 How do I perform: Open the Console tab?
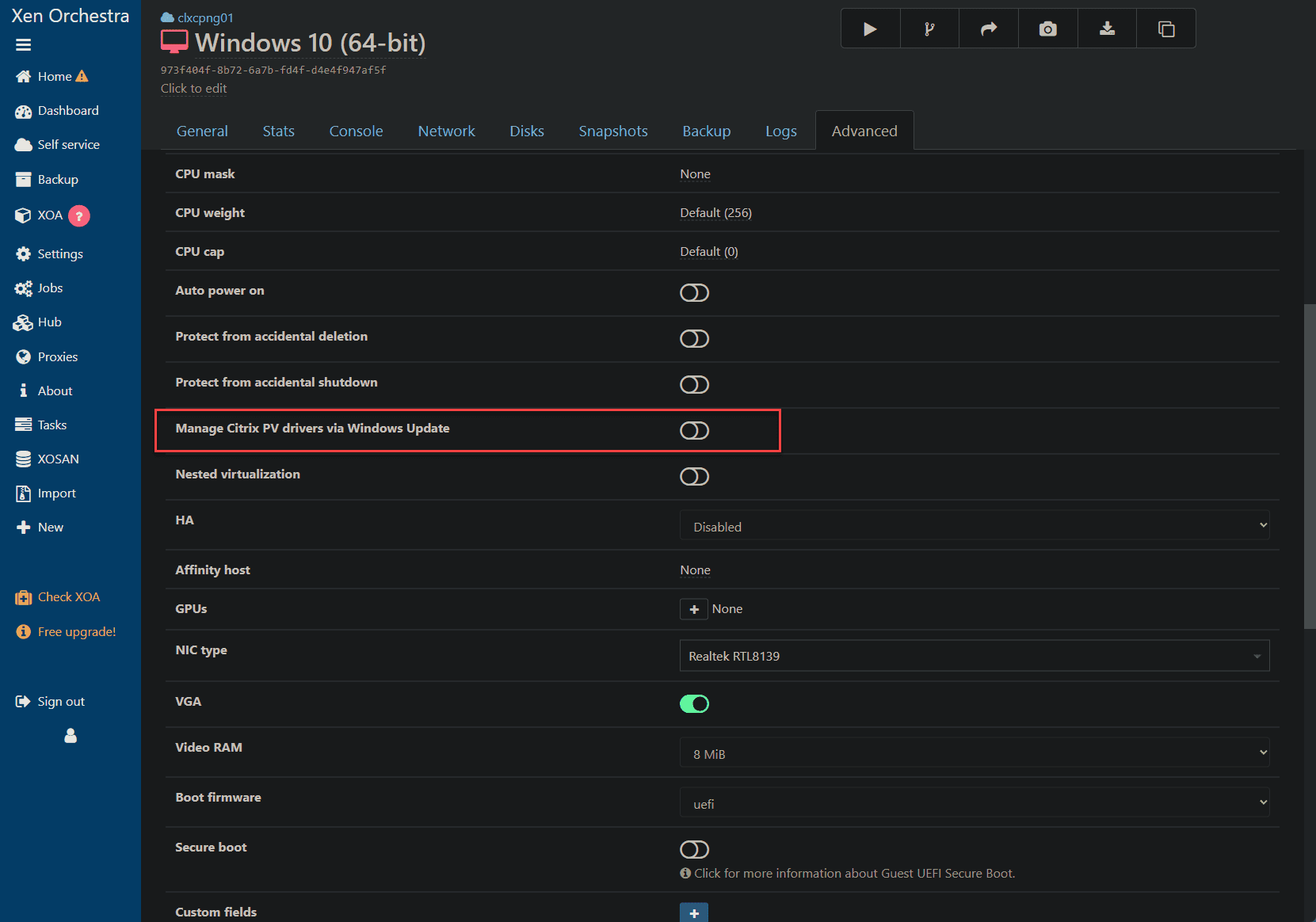tap(356, 131)
